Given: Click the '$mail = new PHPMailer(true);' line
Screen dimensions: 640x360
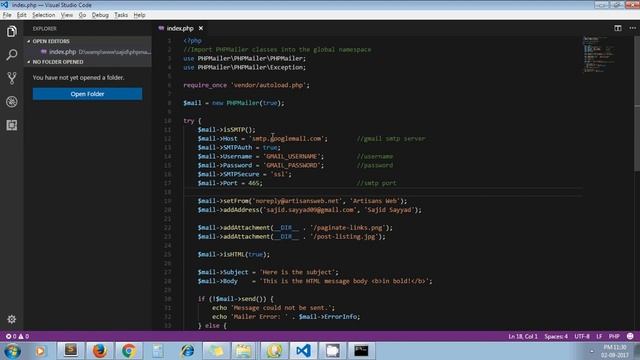Looking at the screenshot, I should tap(234, 103).
